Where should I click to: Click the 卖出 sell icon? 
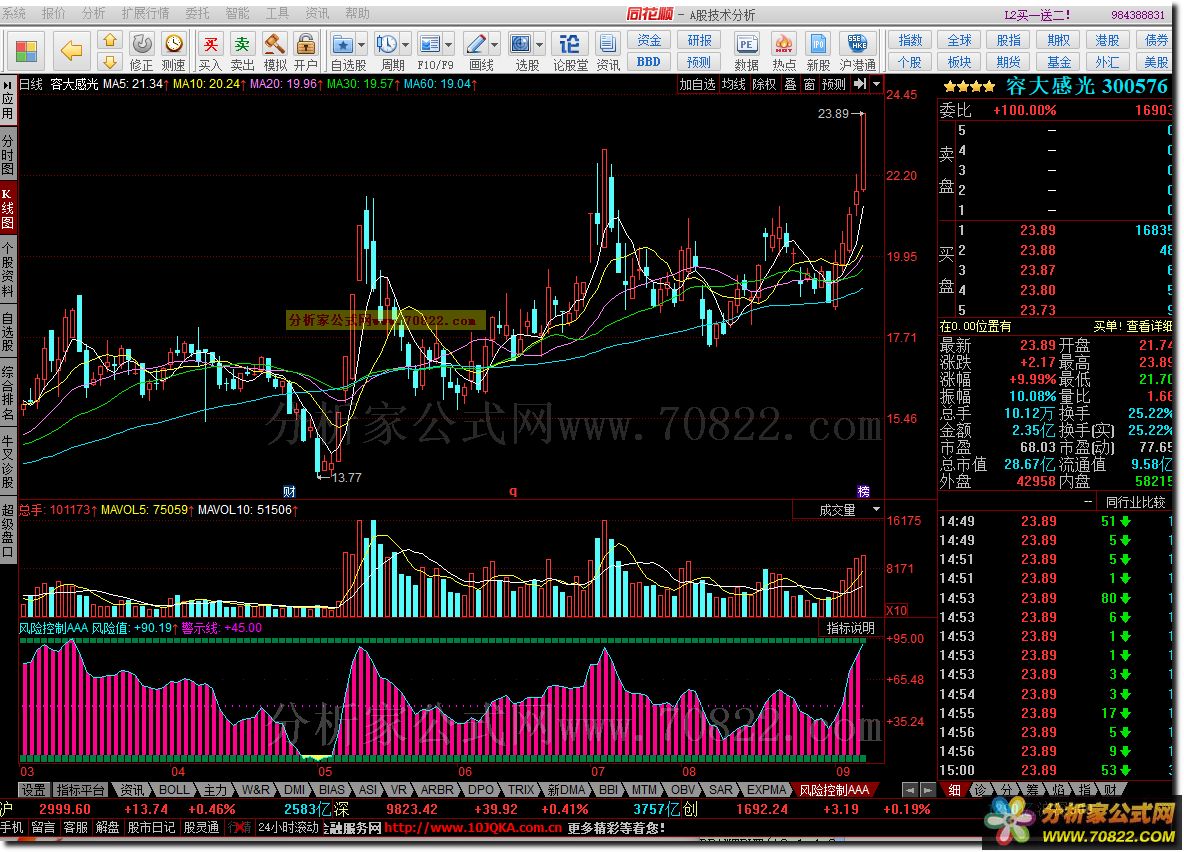242,44
